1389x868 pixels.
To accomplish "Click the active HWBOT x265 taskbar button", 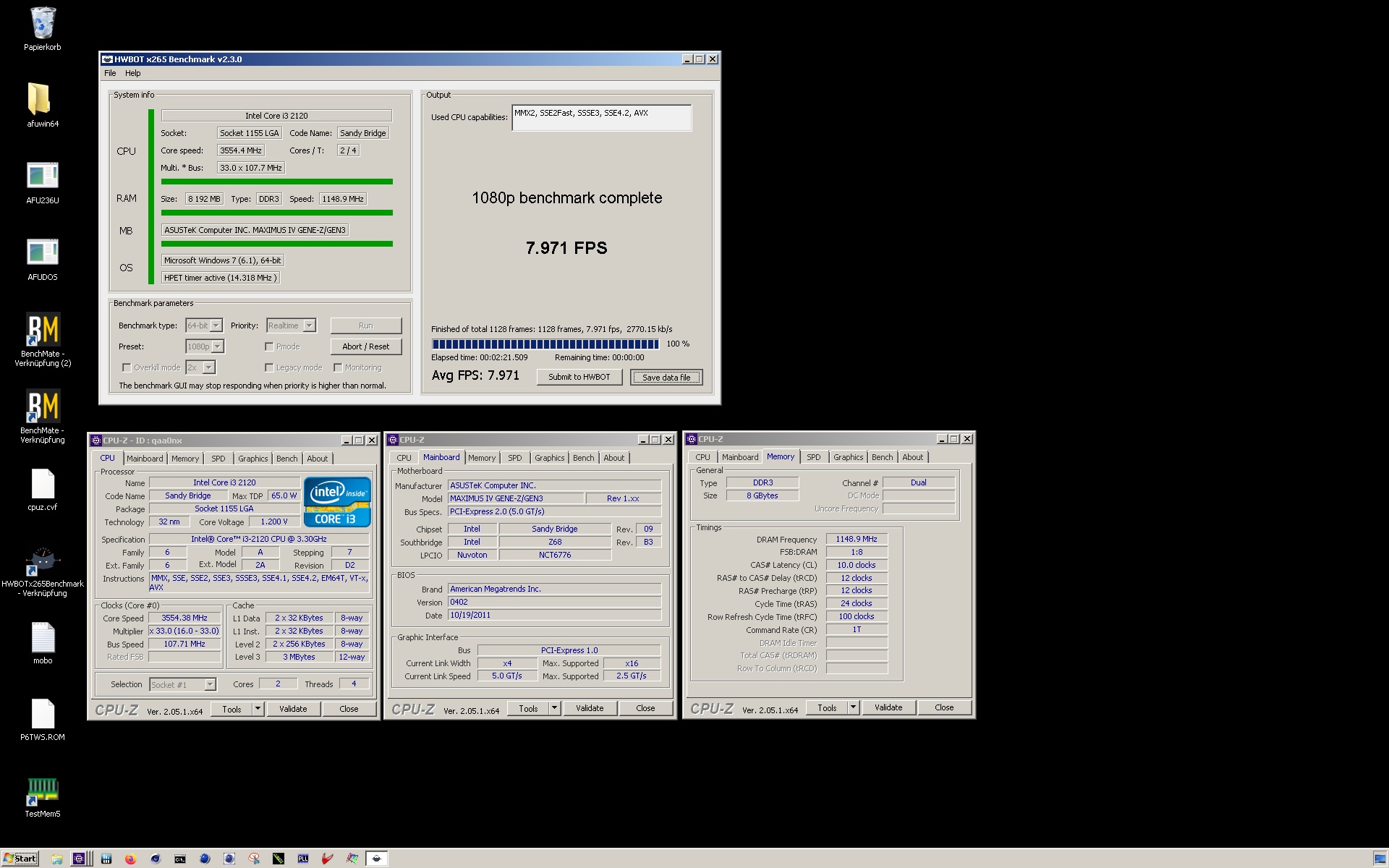I will tap(376, 859).
